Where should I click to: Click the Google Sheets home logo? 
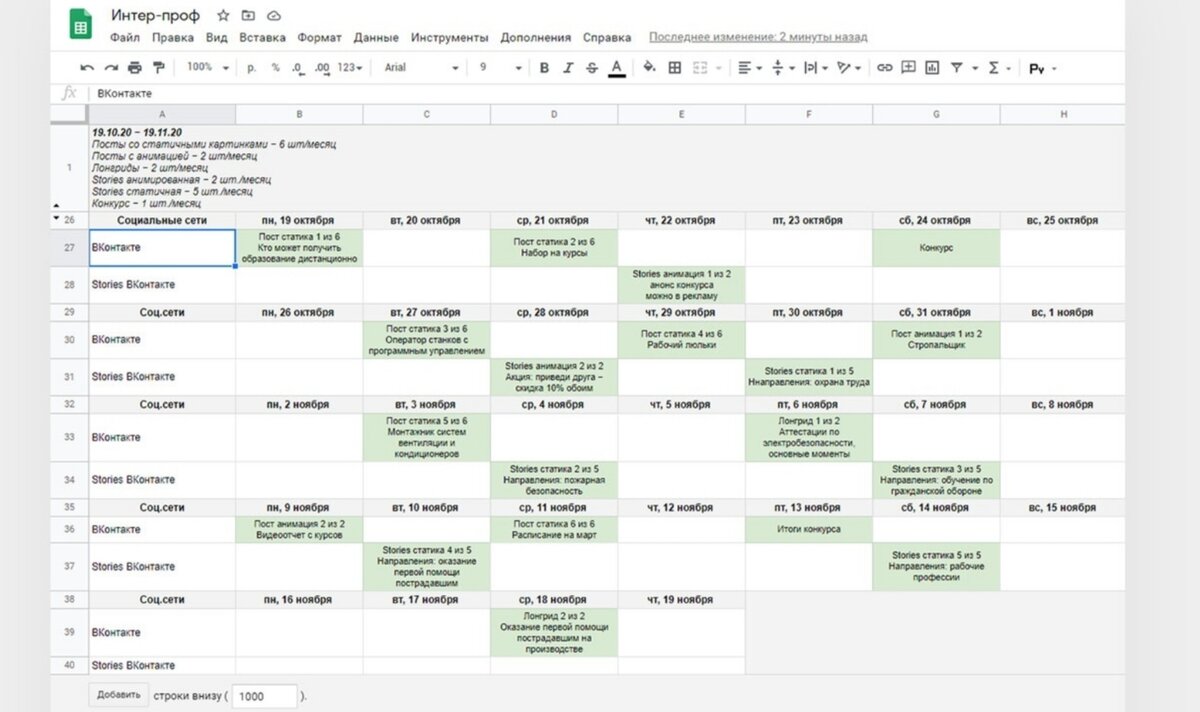[81, 25]
